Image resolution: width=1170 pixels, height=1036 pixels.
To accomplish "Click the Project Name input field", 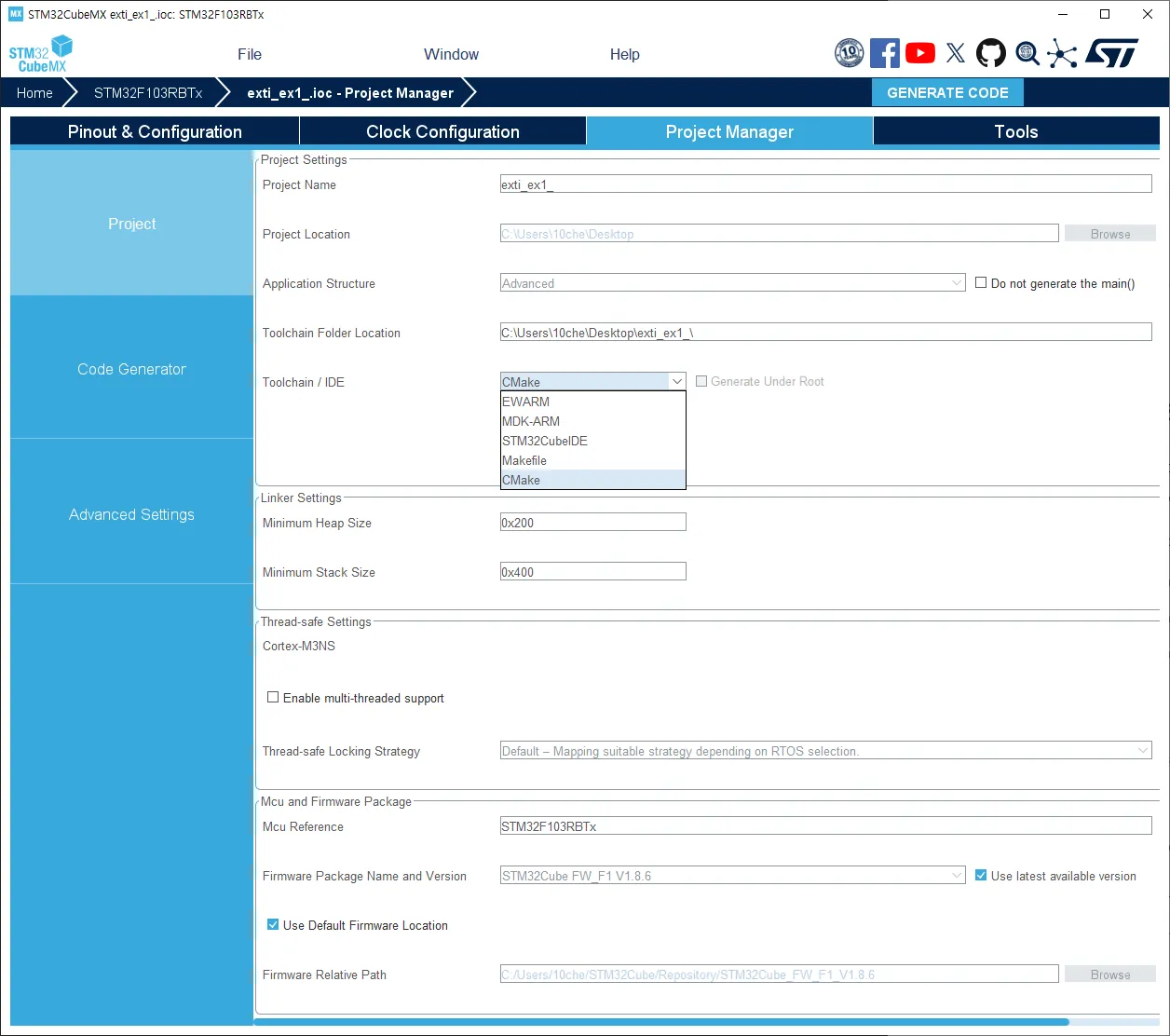I will tap(825, 184).
